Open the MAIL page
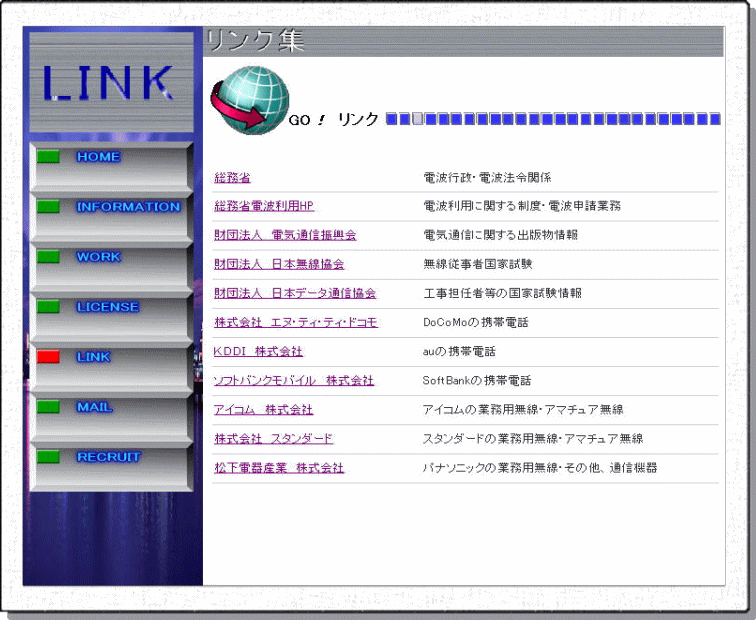The image size is (756, 620). point(111,418)
